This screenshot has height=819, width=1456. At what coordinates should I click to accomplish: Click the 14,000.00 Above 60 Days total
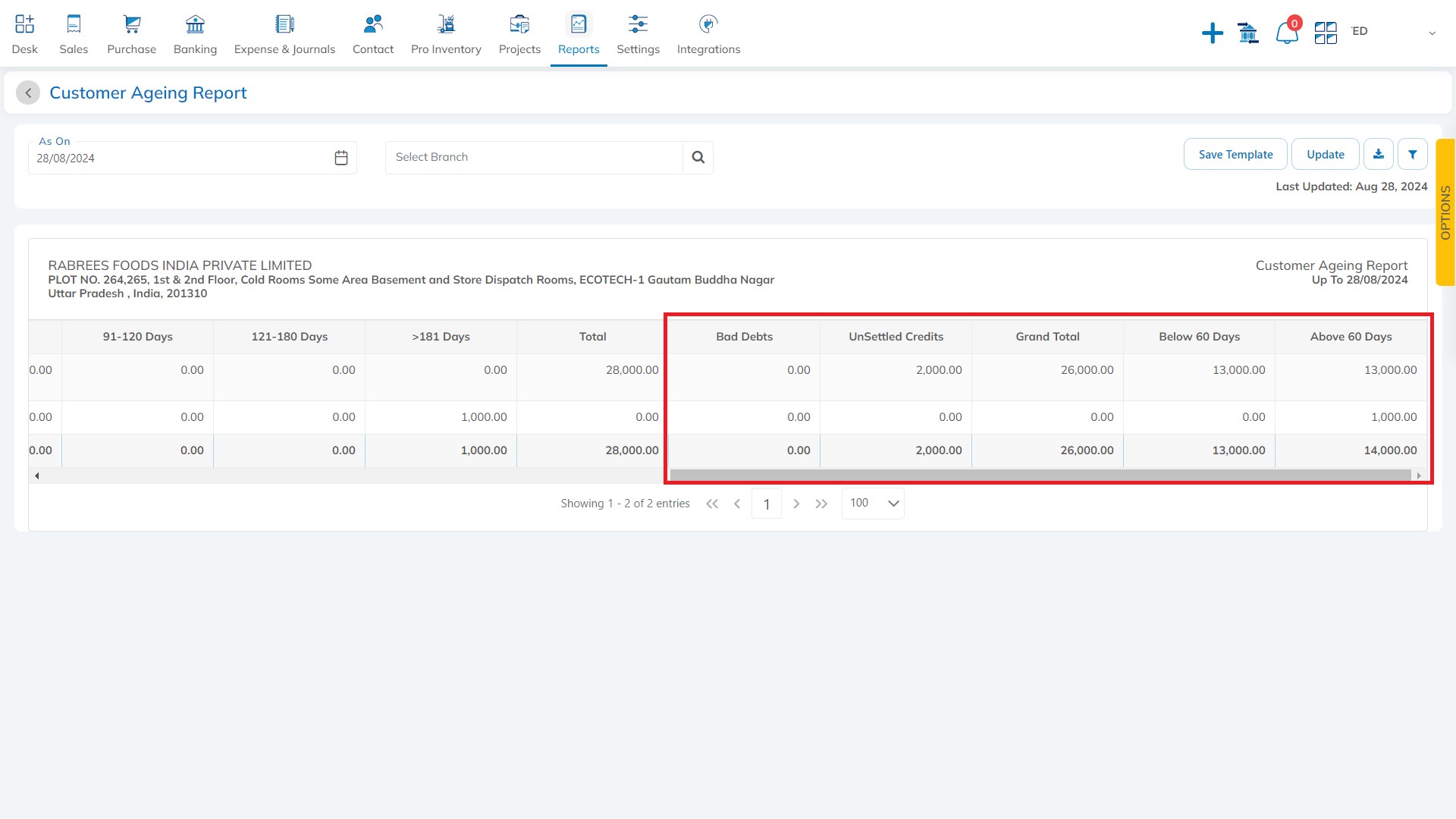point(1390,450)
